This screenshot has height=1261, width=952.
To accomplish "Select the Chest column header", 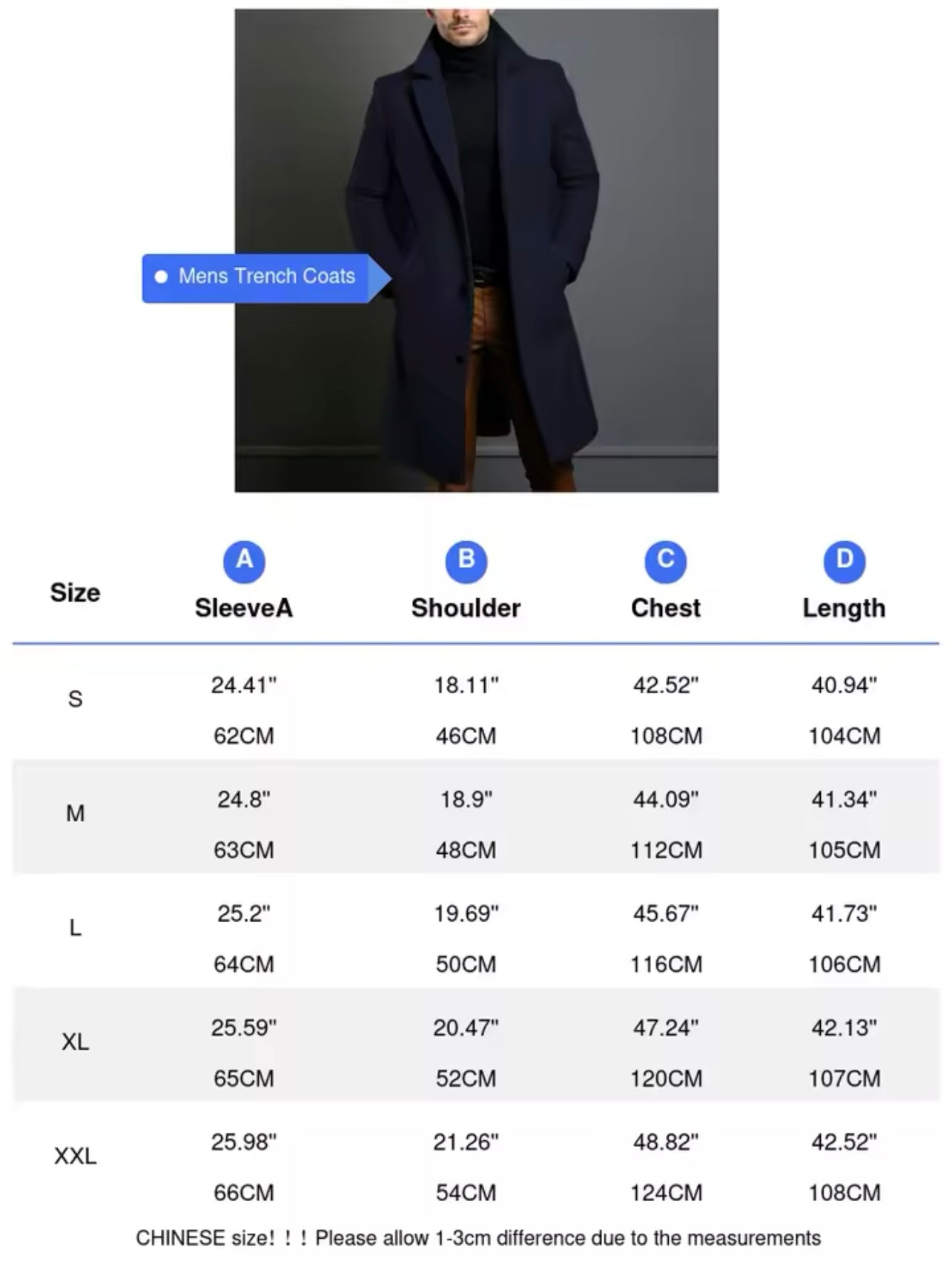I will point(666,608).
